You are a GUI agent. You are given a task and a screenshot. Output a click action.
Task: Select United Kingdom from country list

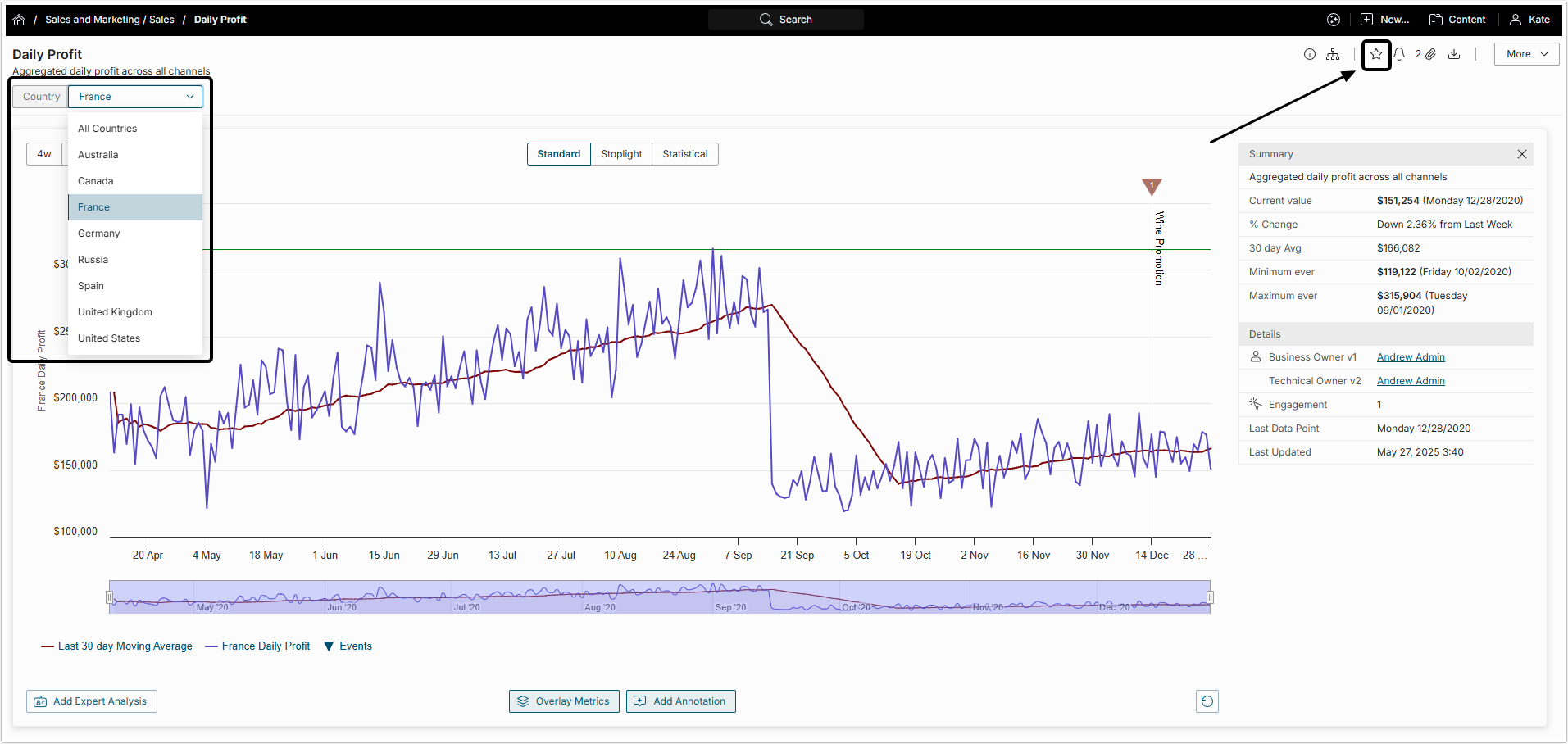(x=116, y=312)
